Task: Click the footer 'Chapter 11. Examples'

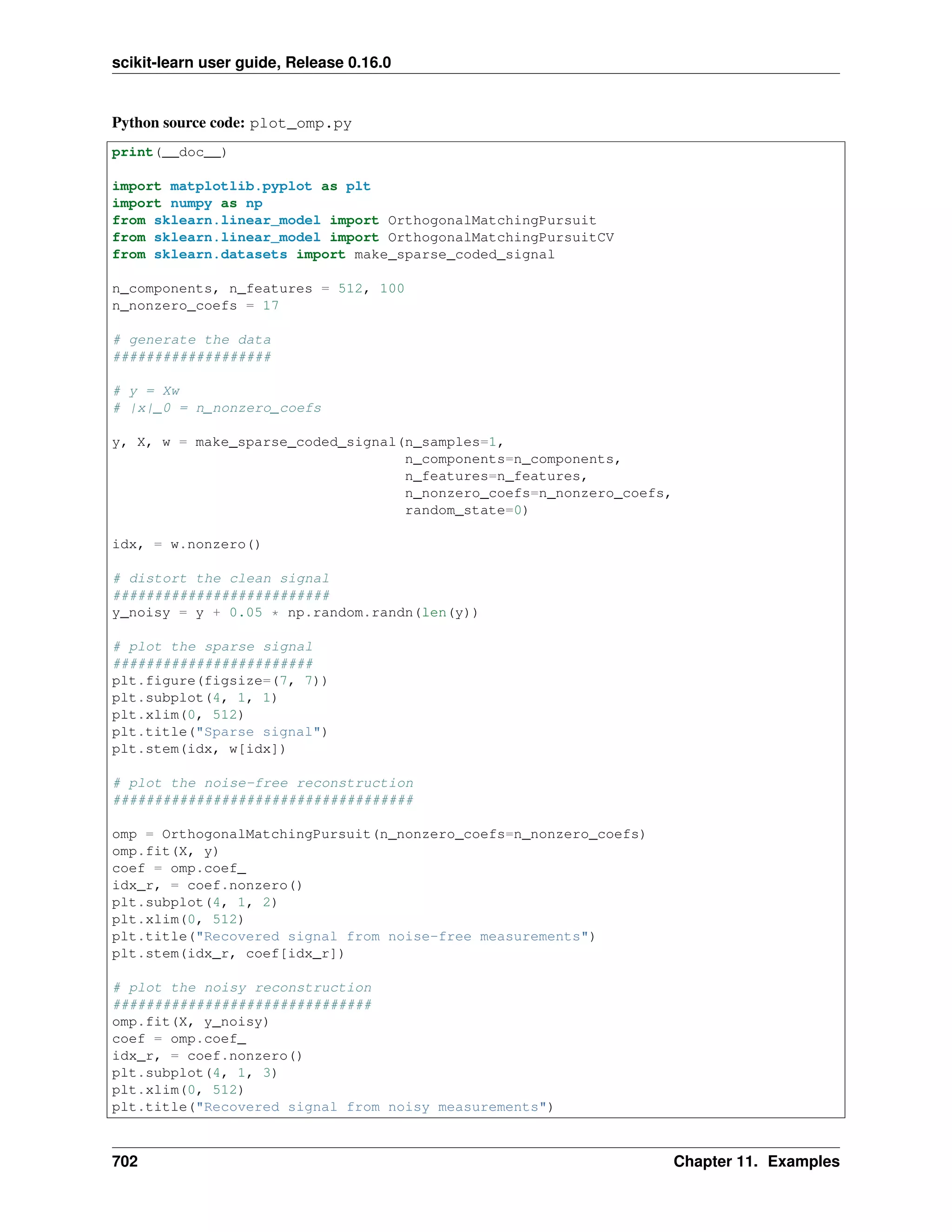Action: tap(756, 1161)
